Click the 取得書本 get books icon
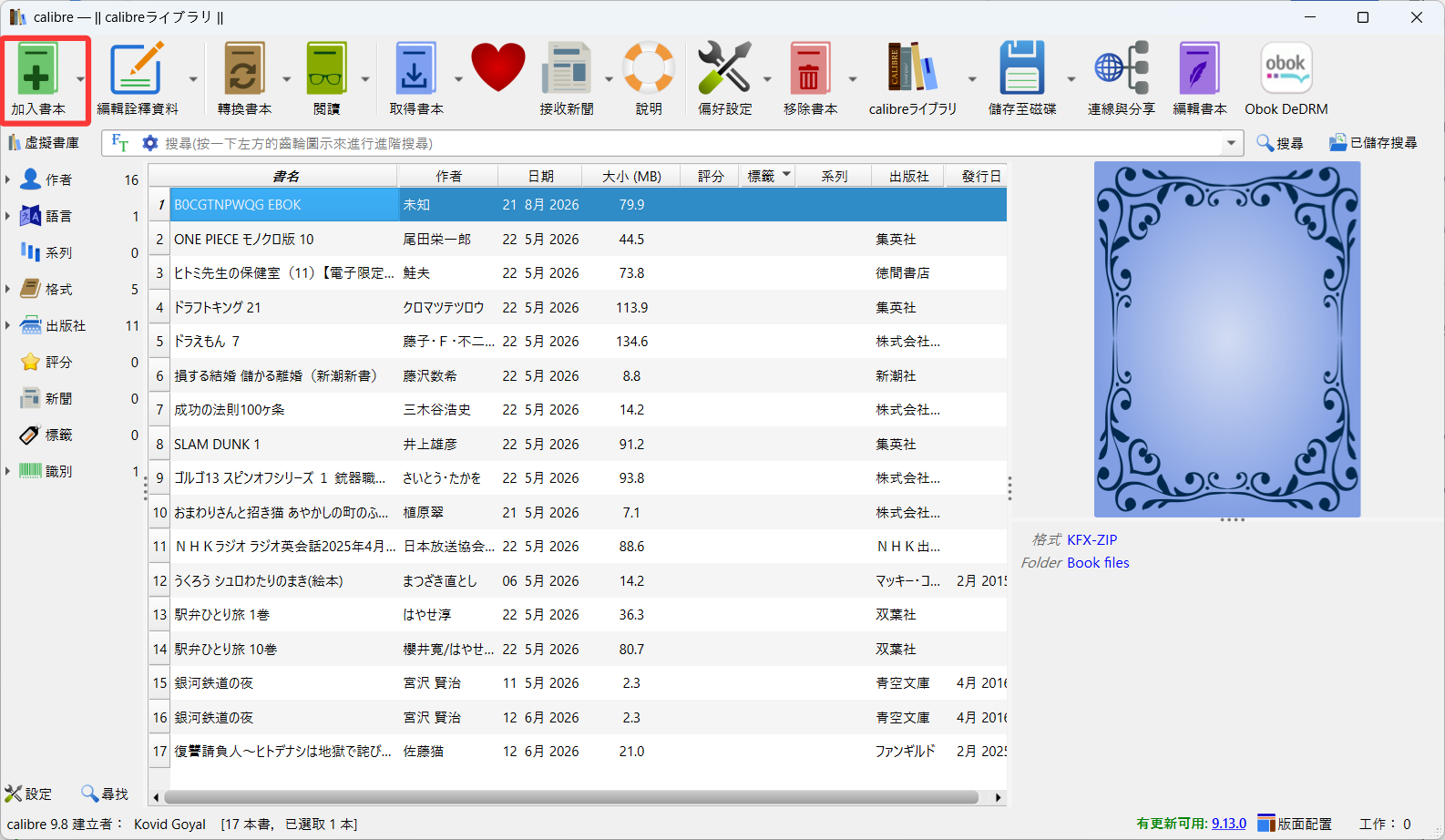 coord(415,68)
